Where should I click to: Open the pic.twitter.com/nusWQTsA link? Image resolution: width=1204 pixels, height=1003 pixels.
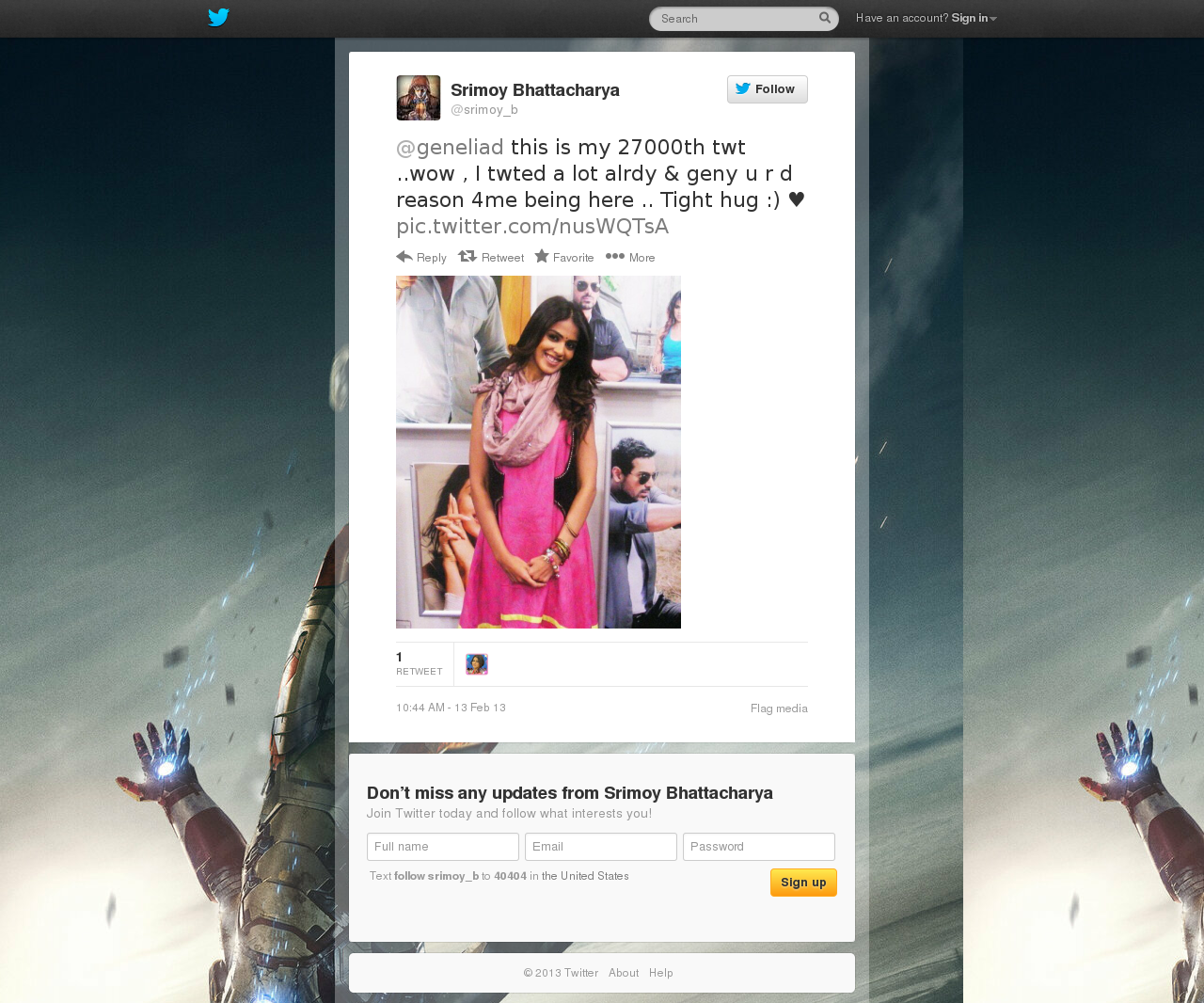pos(532,227)
